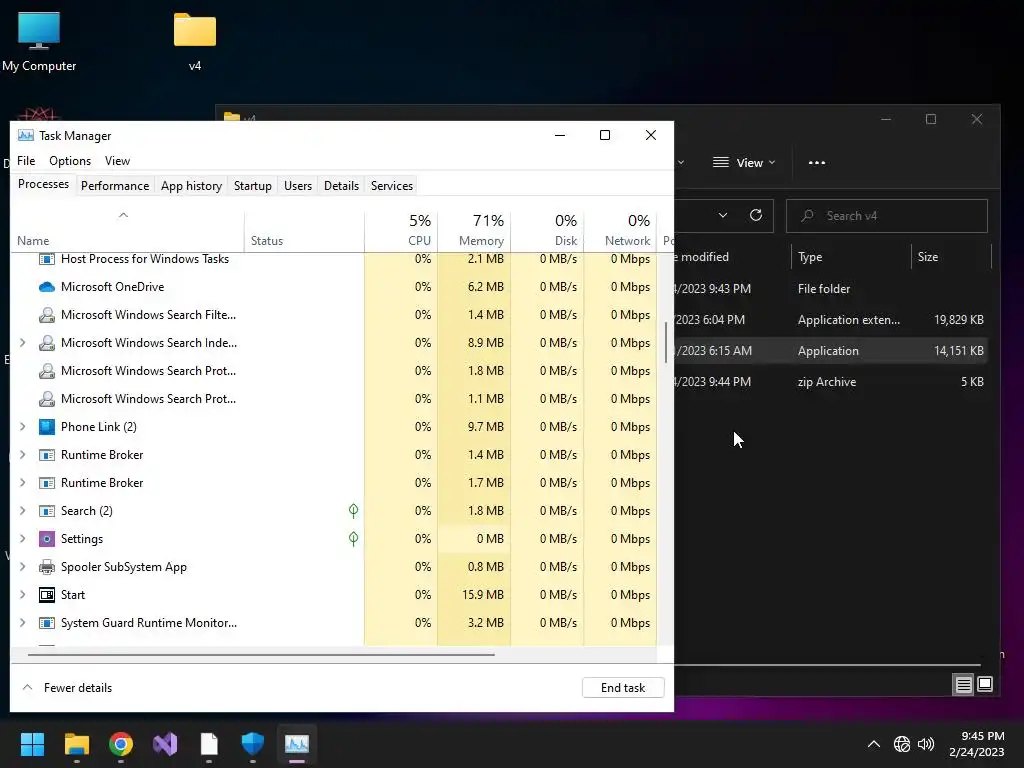Viewport: 1024px width, 768px height.
Task: Click the Task Manager horizontal scrollbar
Action: click(x=261, y=654)
